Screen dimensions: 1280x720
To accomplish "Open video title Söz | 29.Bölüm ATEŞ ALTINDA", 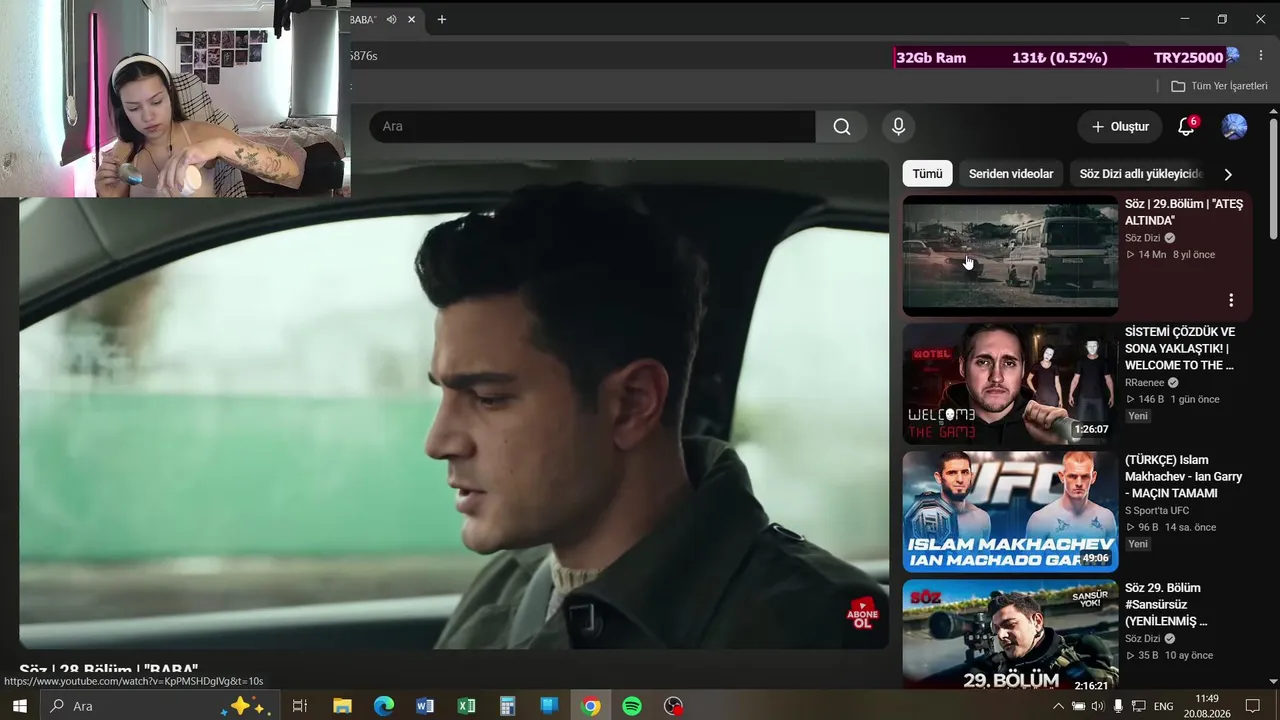I will [1184, 212].
